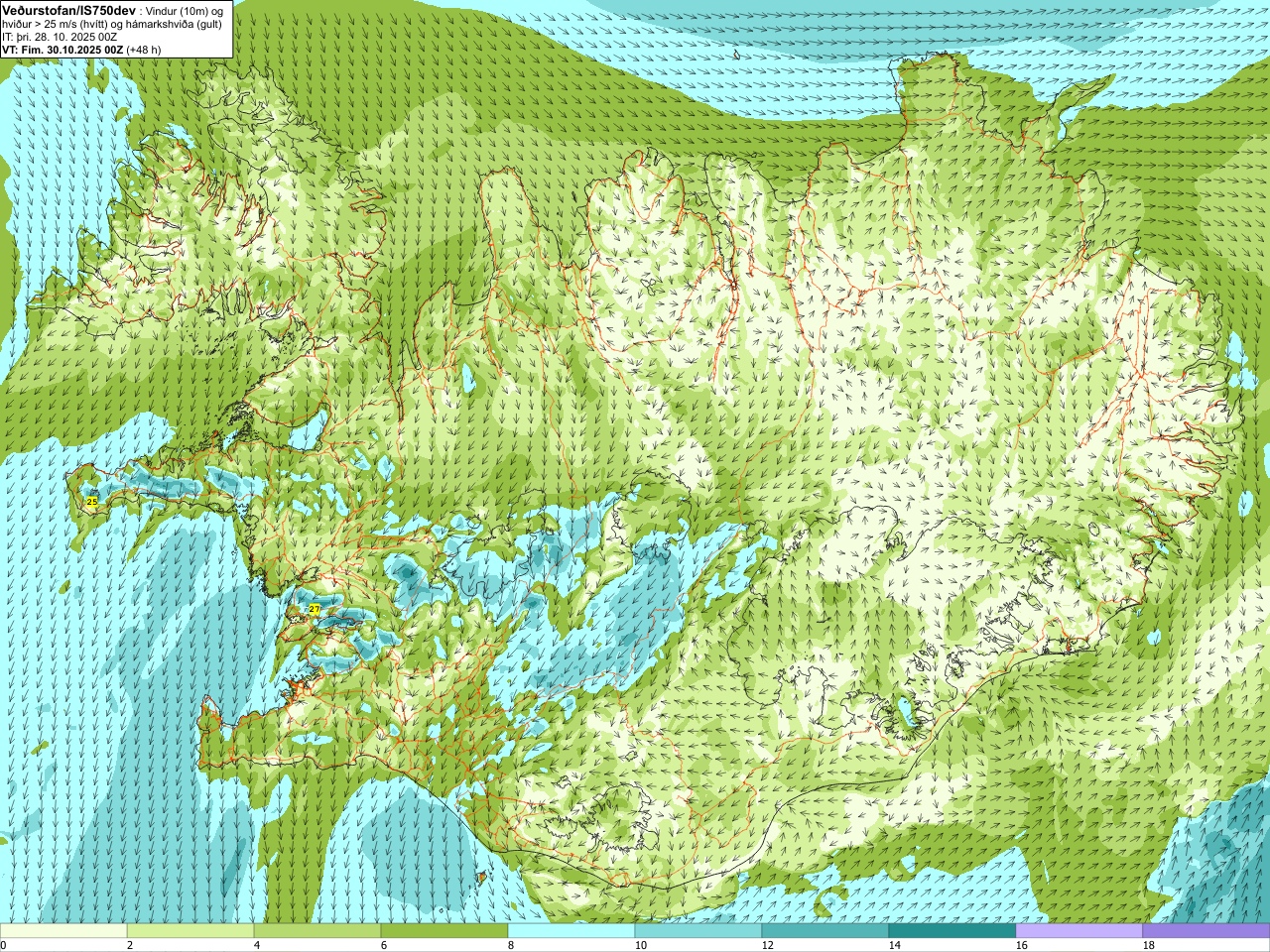Click the yellow gust marker labeled 27
Image resolution: width=1270 pixels, height=952 pixels.
315,609
